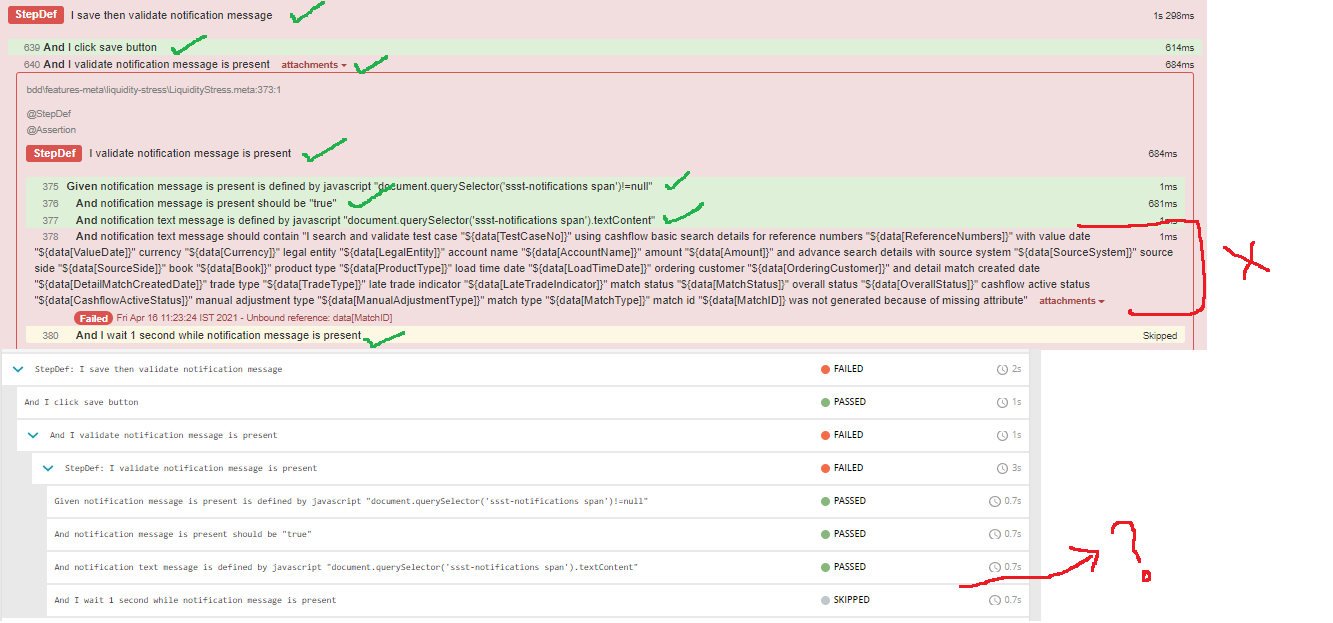The image size is (1333, 623).
Task: Click the Failed badge showing the timestamp error
Action: point(95,316)
